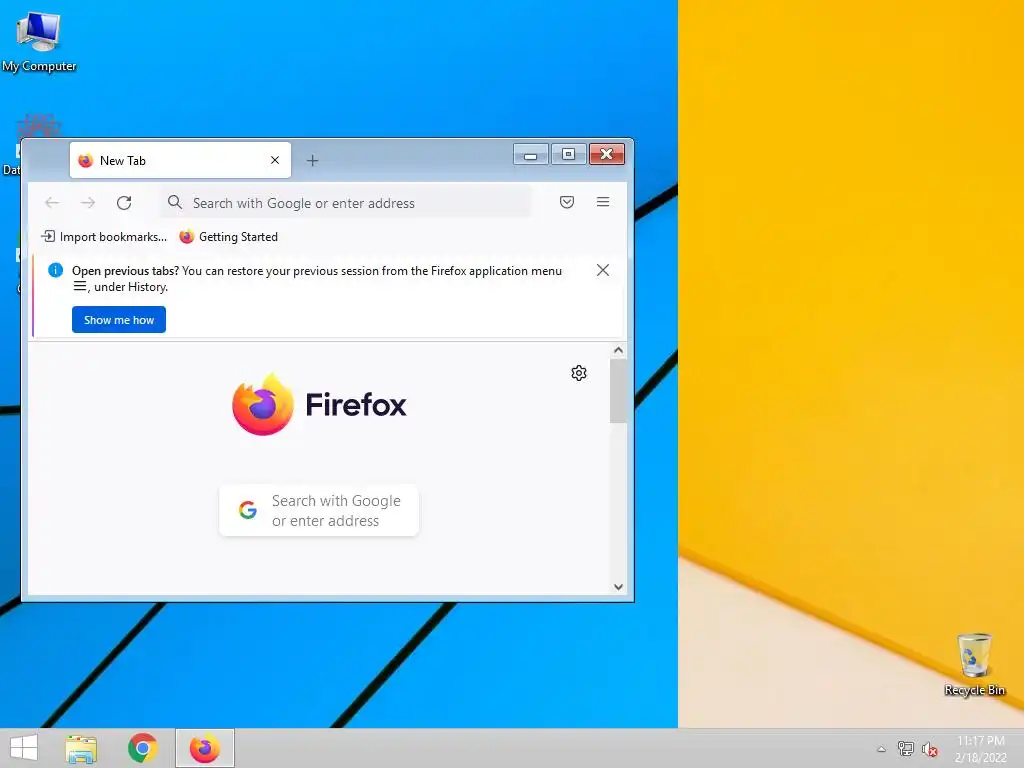Select the My Computer desktop icon

coord(39,40)
